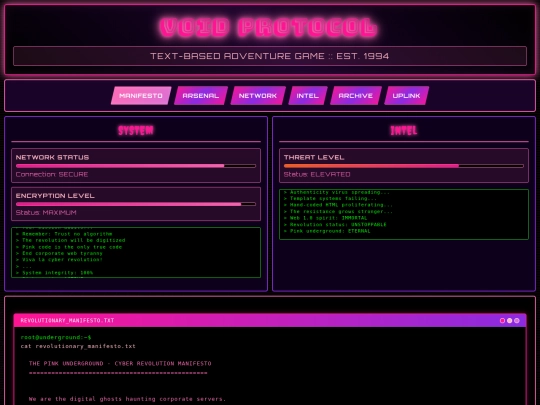Click 'The resistance grows stronger...' line

pyautogui.click(x=338, y=211)
